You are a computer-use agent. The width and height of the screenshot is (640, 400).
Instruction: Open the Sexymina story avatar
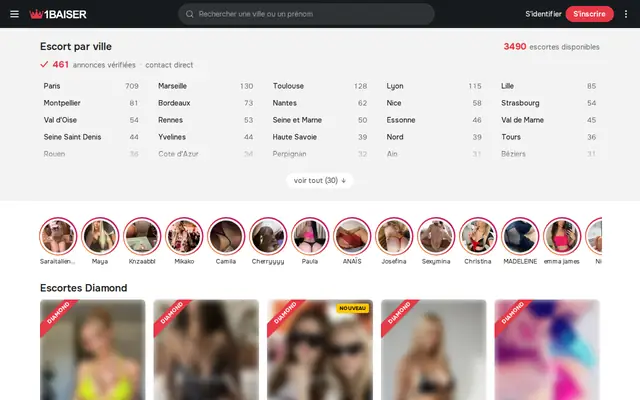tap(436, 236)
